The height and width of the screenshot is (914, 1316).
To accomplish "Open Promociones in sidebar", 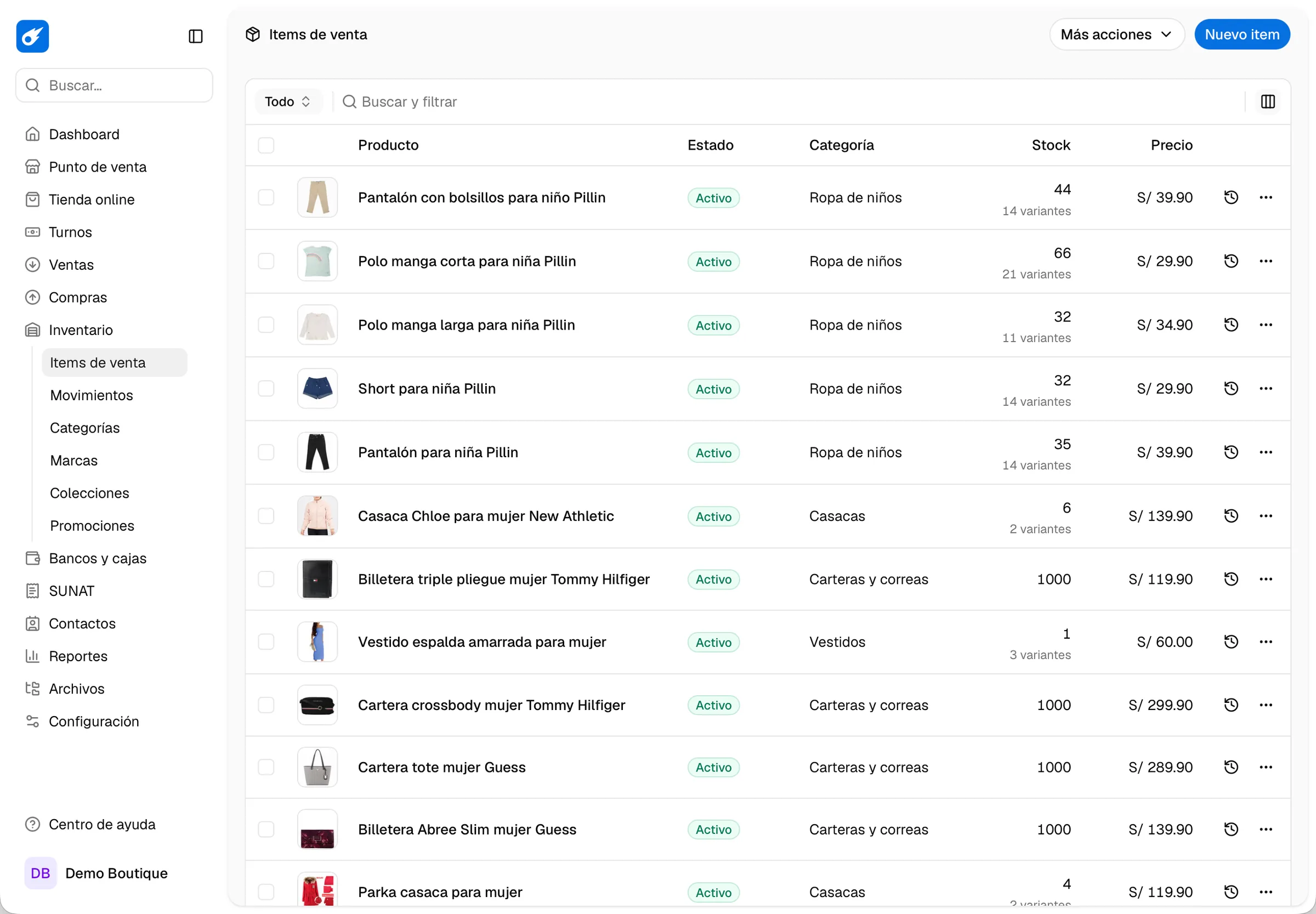I will 92,526.
